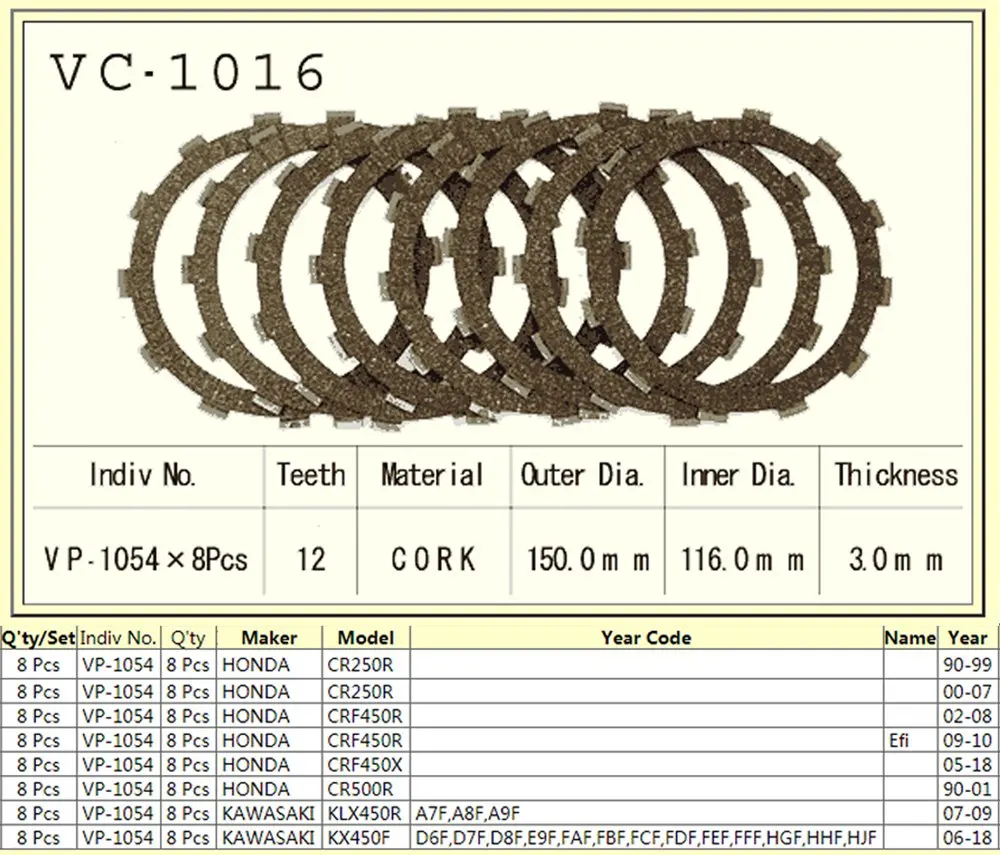Image resolution: width=1000 pixels, height=855 pixels.
Task: Click the thickness value '3.0mm'
Action: [895, 560]
